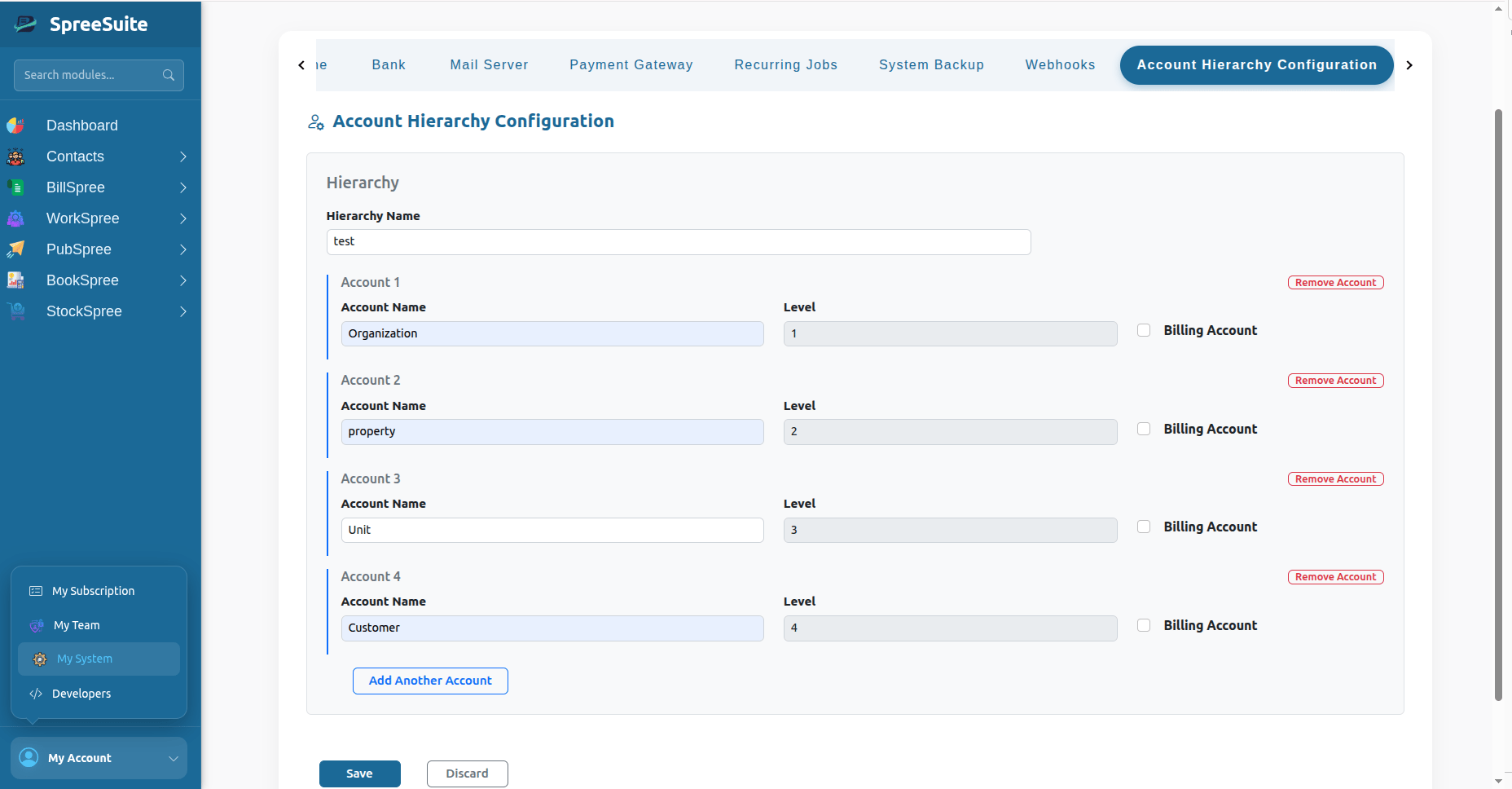
Task: Check Billing Account for Organization
Action: (1144, 330)
